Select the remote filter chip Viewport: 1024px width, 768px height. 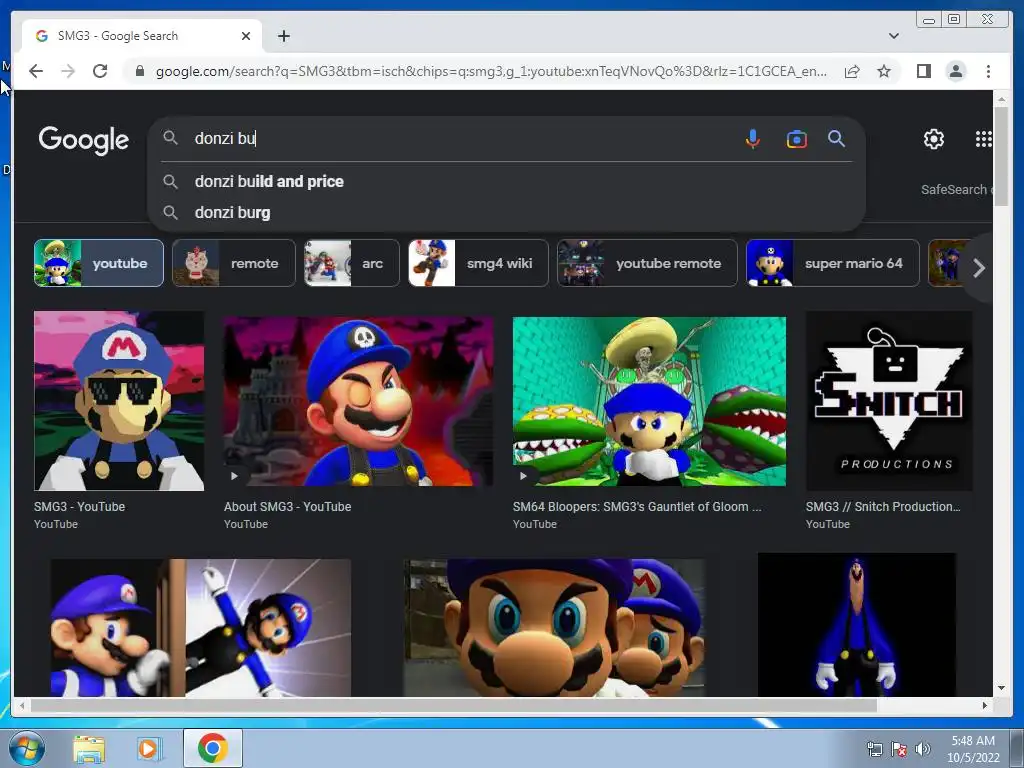(234, 263)
